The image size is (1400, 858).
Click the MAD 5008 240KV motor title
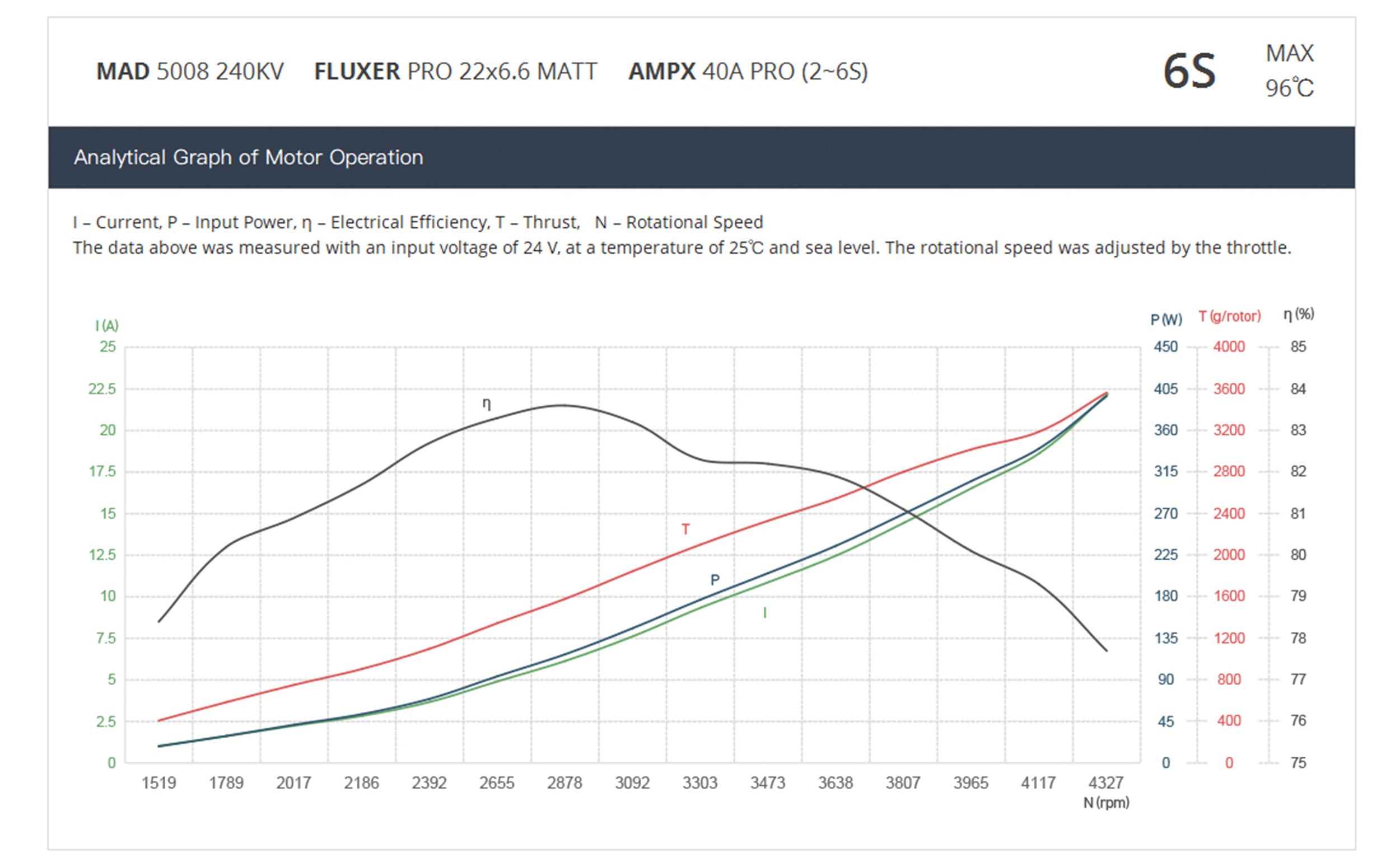190,72
